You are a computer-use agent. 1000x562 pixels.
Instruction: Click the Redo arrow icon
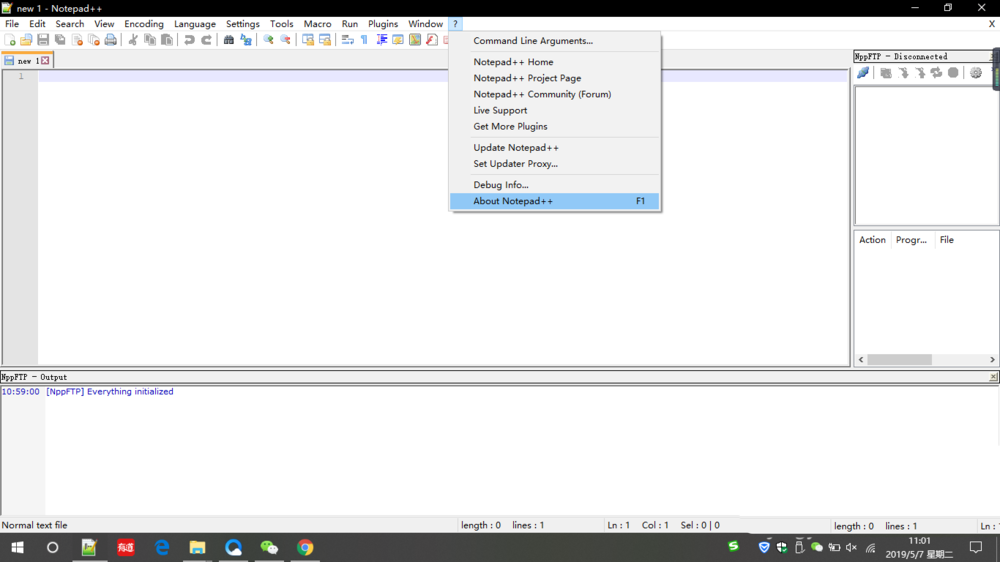point(206,40)
